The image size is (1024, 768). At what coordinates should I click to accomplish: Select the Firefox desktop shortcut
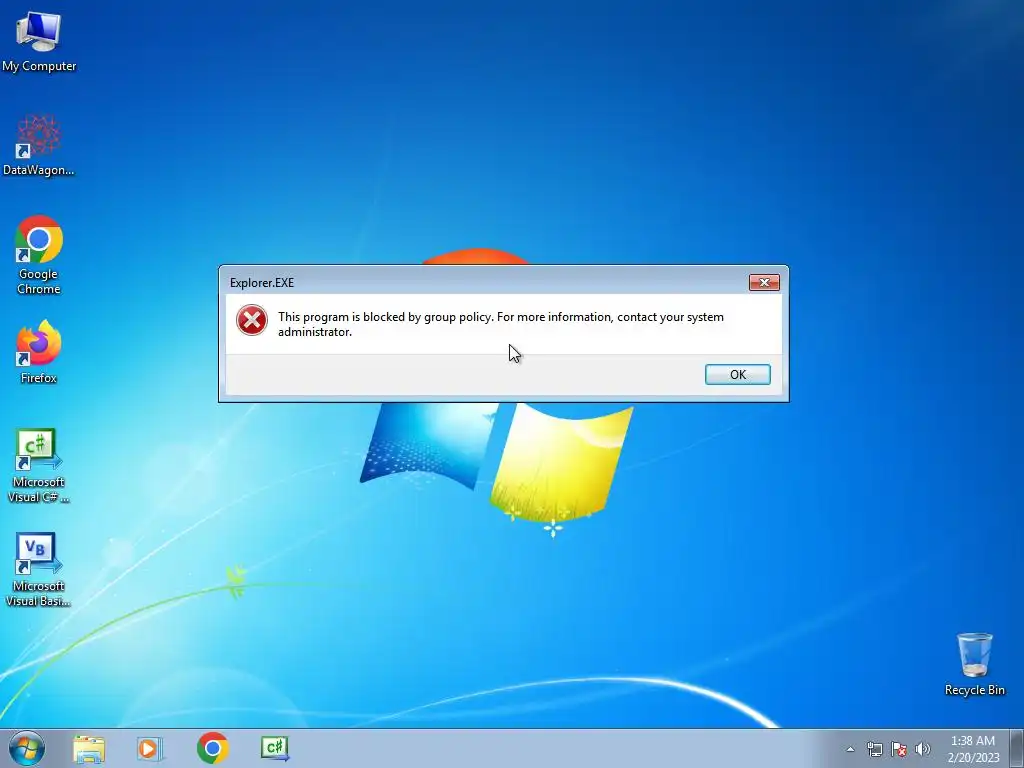point(39,351)
